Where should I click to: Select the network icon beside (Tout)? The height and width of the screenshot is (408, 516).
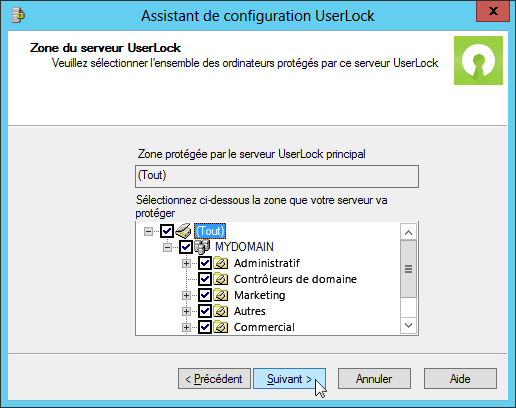tap(183, 231)
